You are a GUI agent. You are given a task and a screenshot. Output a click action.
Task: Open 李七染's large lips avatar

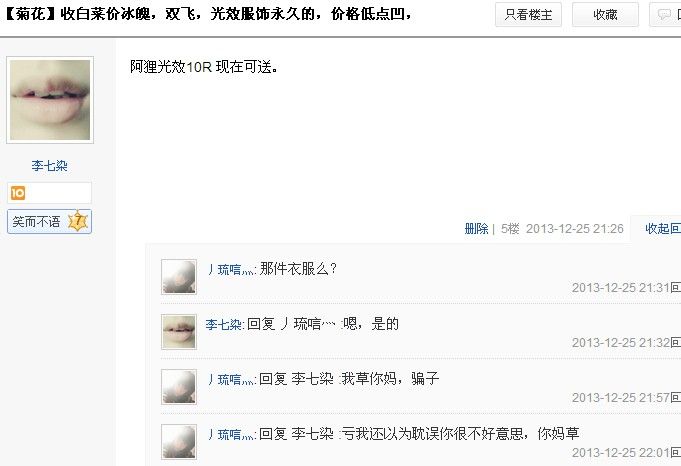click(x=50, y=100)
